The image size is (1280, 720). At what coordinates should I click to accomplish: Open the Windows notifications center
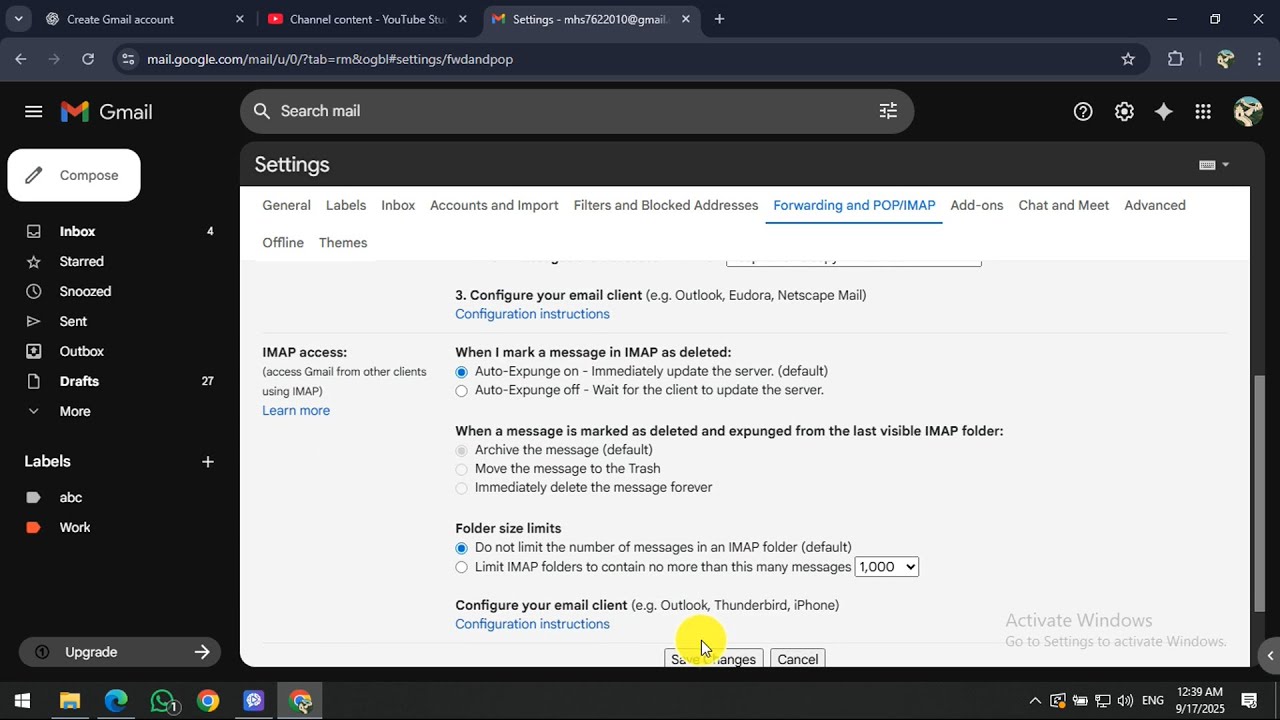(x=1249, y=701)
